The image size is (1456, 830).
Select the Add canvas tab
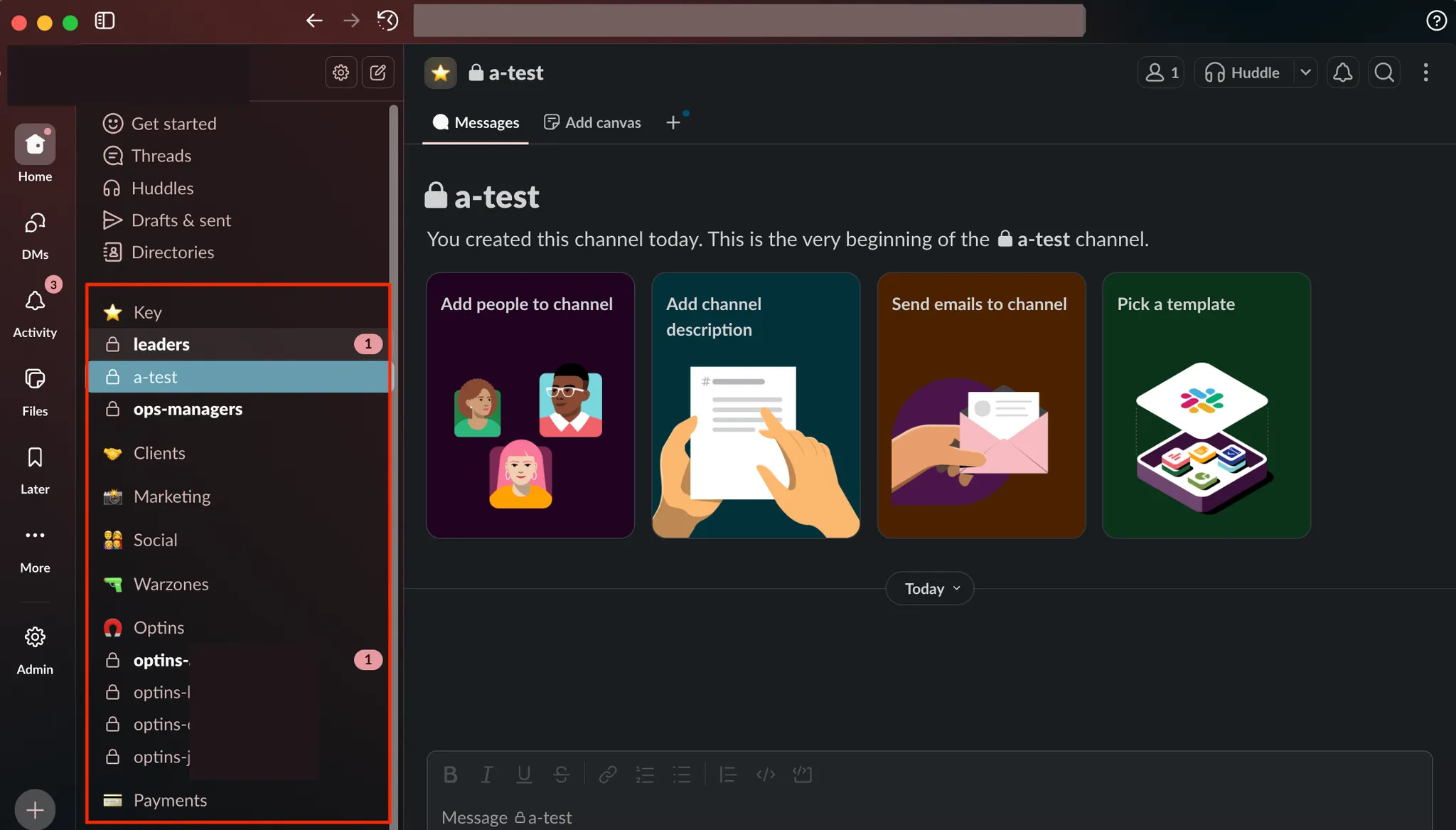click(592, 122)
